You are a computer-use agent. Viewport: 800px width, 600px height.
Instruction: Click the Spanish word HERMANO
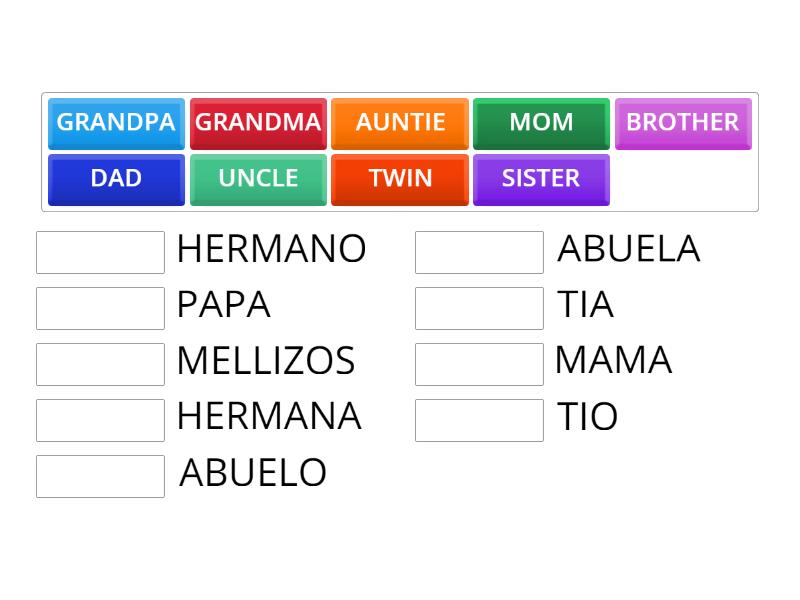[x=271, y=249]
